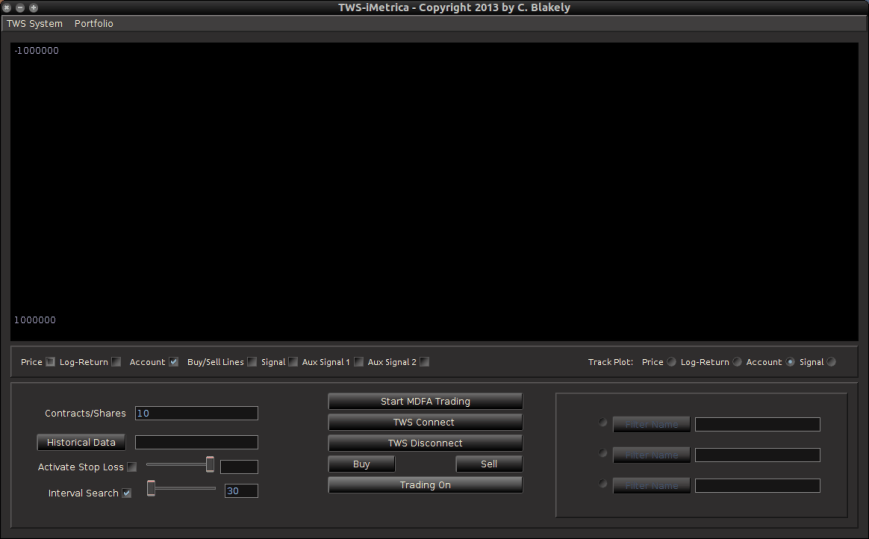Enable the Aux Signal 1 checkbox
Viewport: 869px width, 539px height.
(359, 362)
